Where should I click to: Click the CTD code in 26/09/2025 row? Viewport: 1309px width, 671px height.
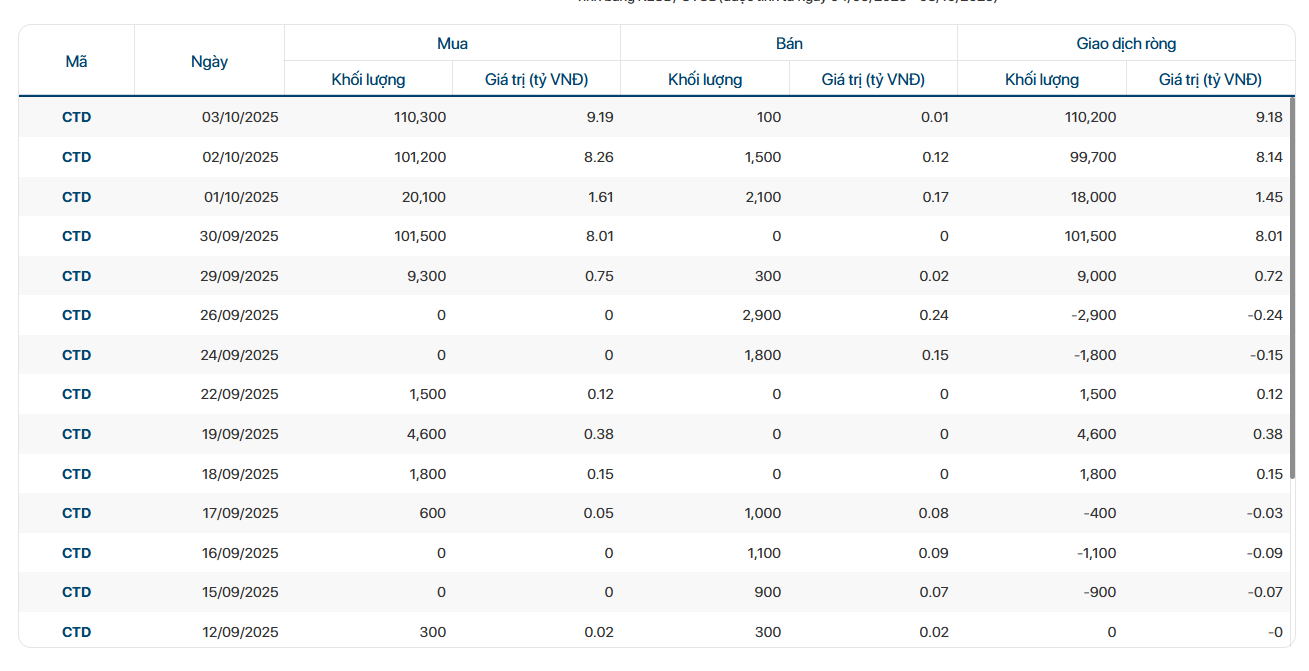point(76,315)
